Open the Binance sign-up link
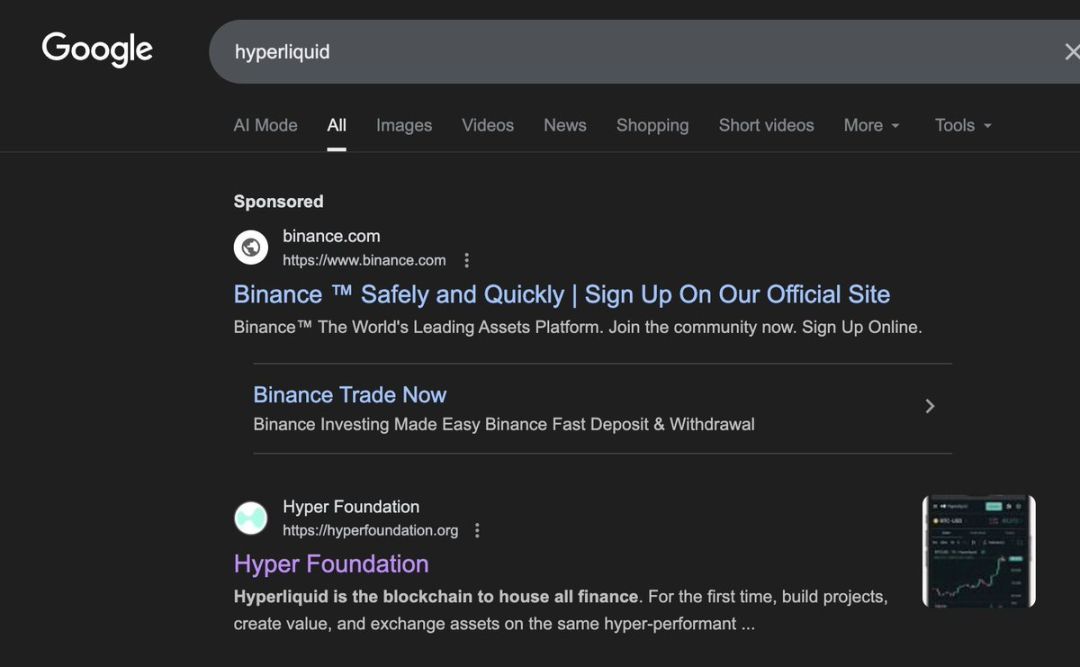The height and width of the screenshot is (667, 1080). coord(561,294)
